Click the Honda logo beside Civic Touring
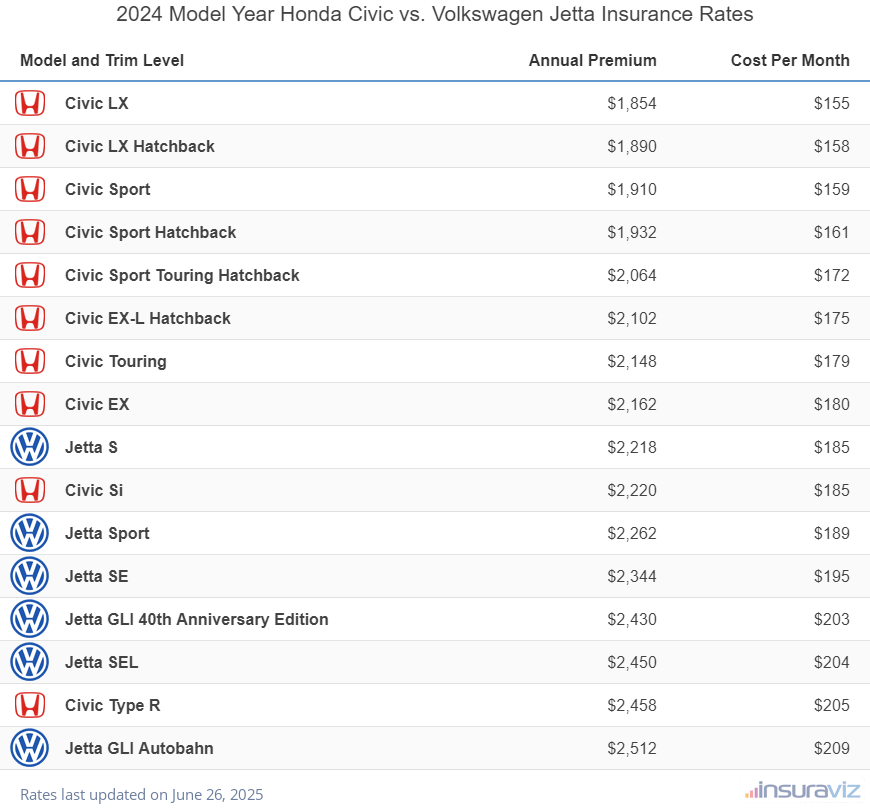The image size is (870, 810). pos(30,361)
